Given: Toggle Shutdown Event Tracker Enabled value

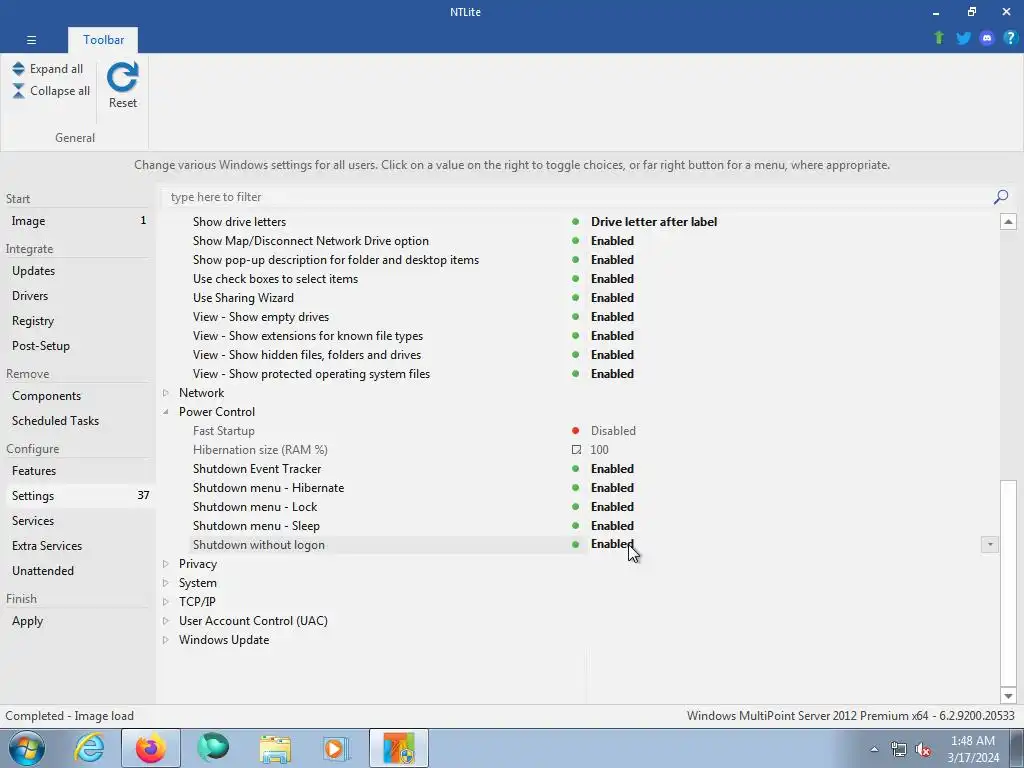Looking at the screenshot, I should click(x=612, y=469).
